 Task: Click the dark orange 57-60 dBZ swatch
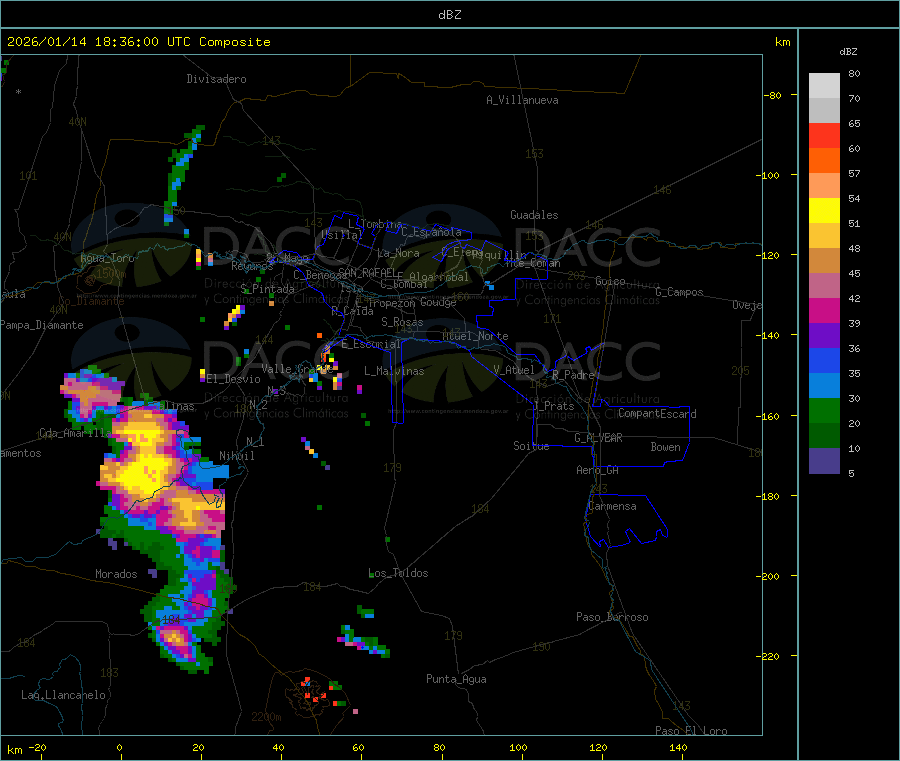(824, 161)
